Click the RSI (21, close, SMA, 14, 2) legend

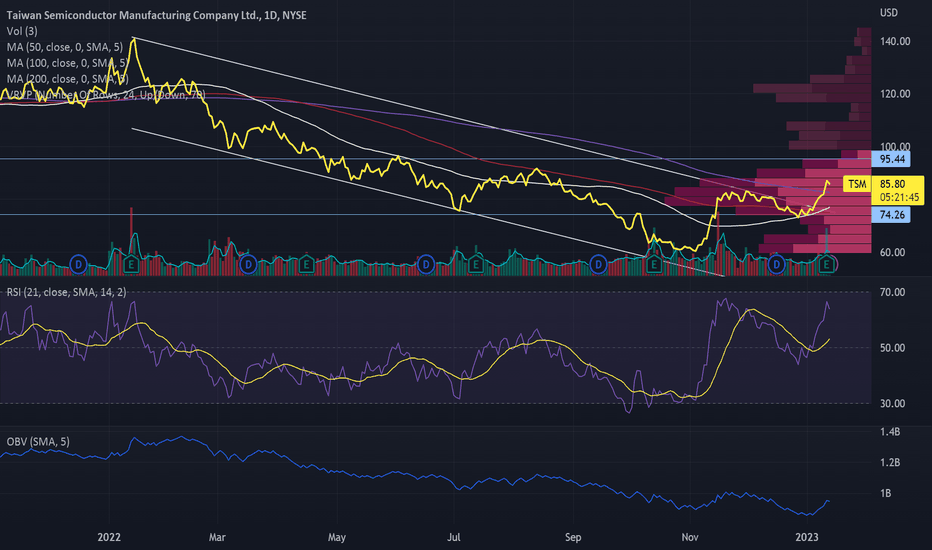click(x=67, y=292)
